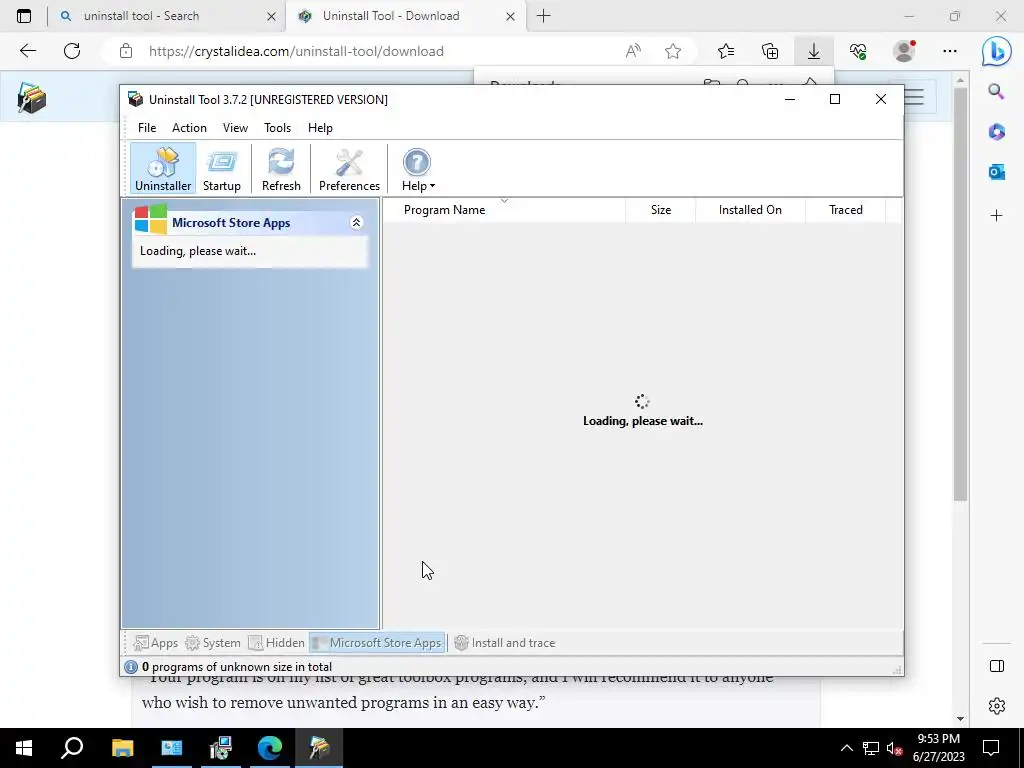Open the notifications action center

(x=991, y=748)
